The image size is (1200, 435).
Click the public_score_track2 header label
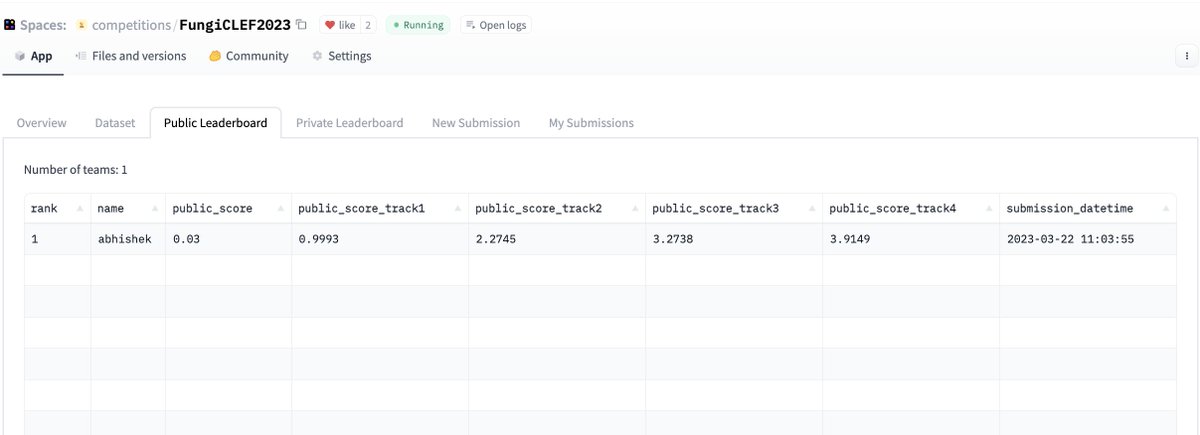coord(538,209)
